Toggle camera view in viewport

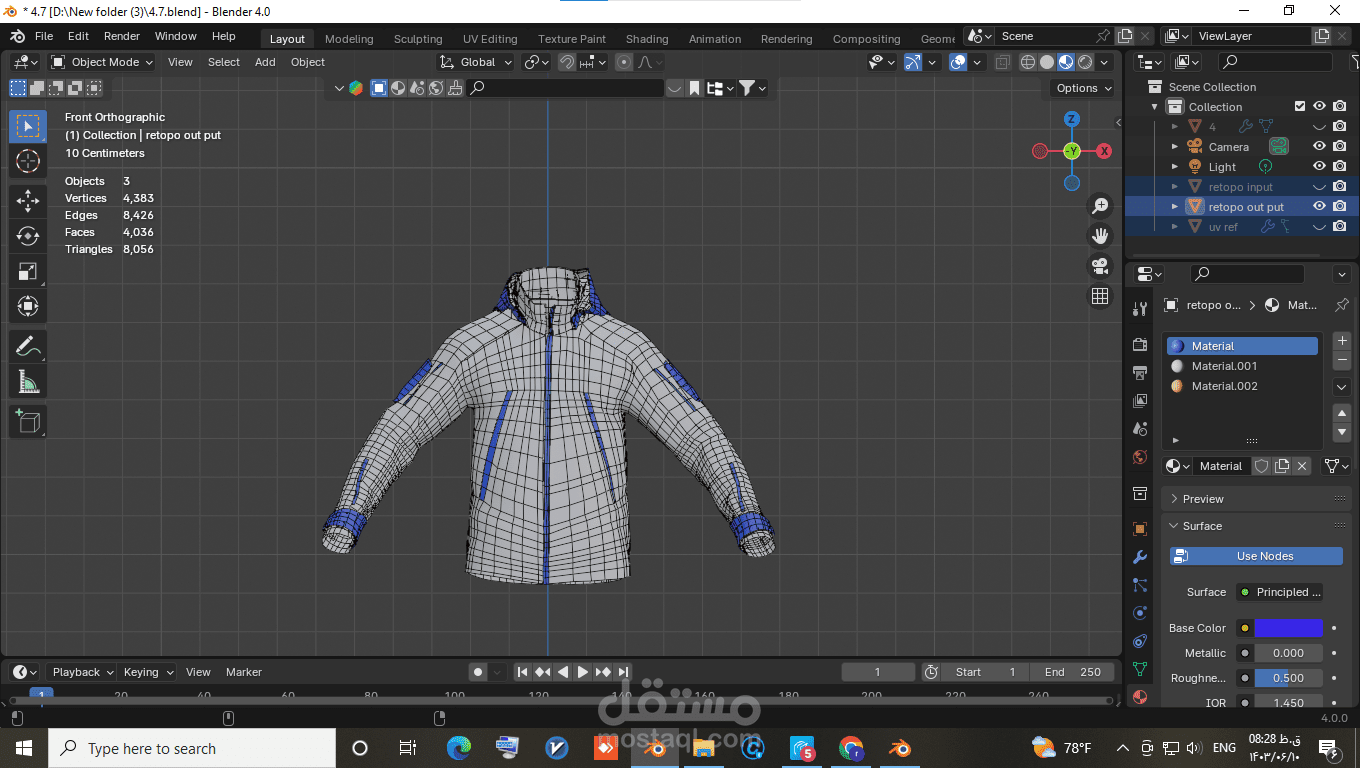(1100, 266)
